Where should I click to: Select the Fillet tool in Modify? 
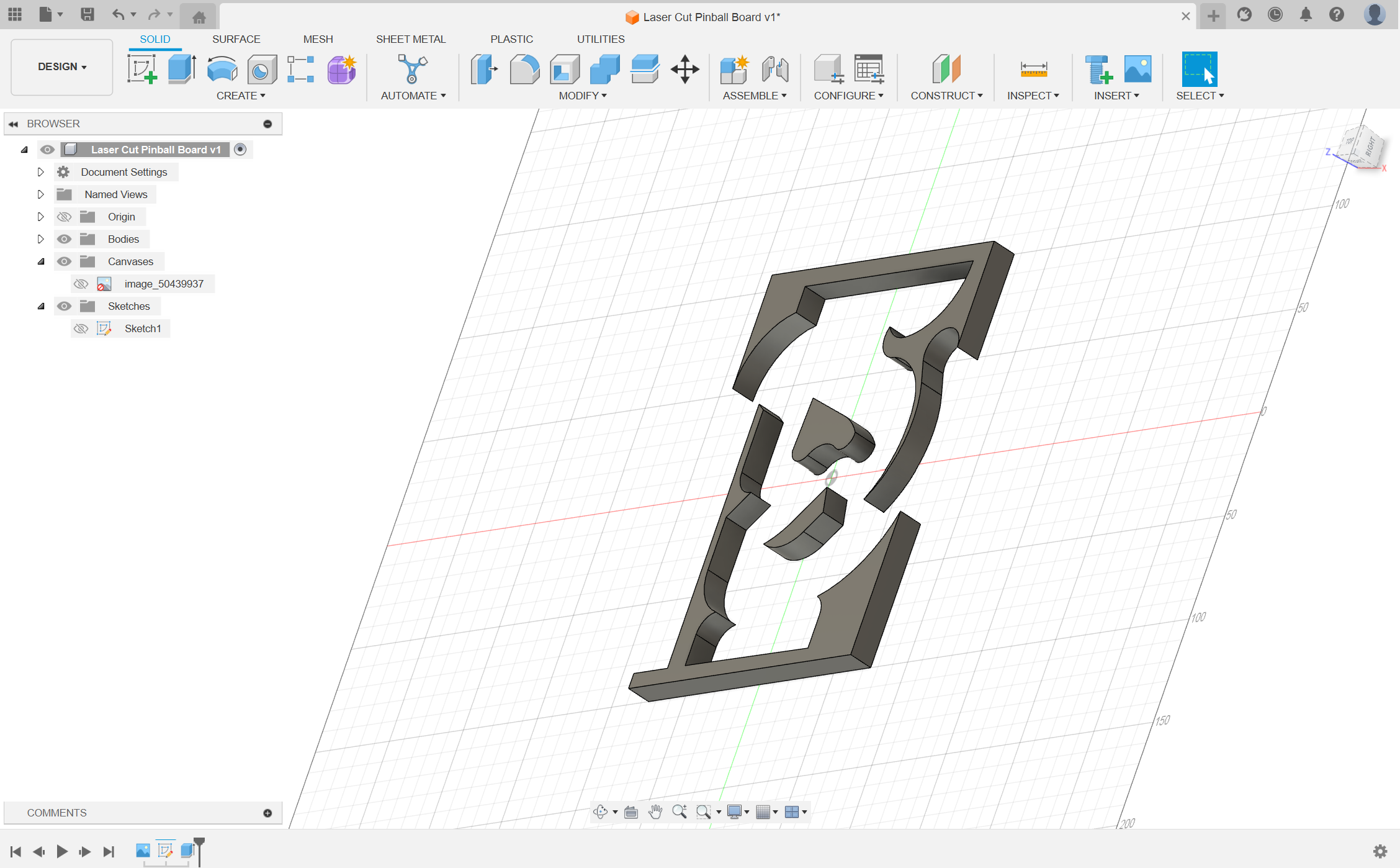tap(524, 69)
